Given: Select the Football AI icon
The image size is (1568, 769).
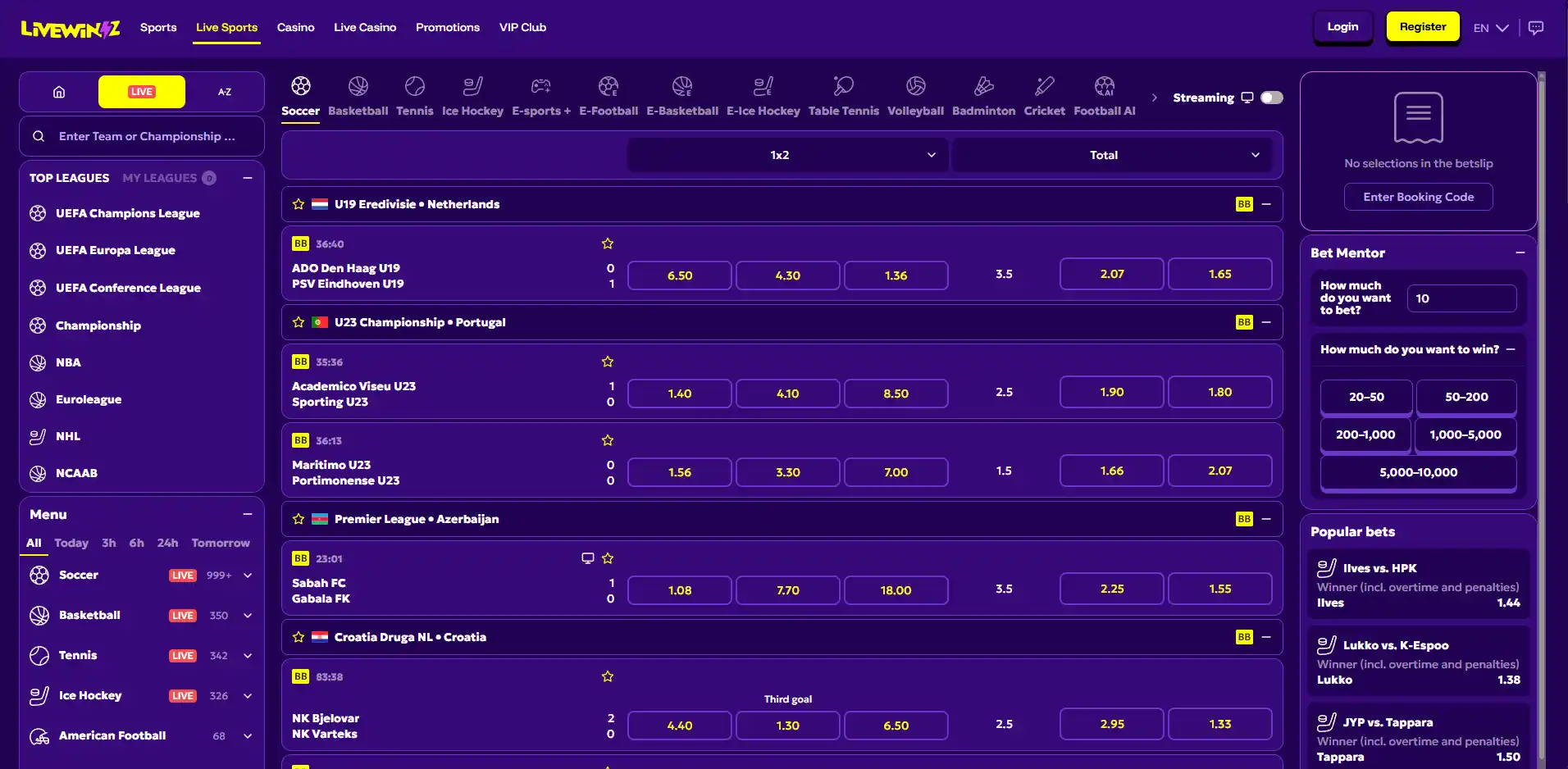Looking at the screenshot, I should point(1105,86).
